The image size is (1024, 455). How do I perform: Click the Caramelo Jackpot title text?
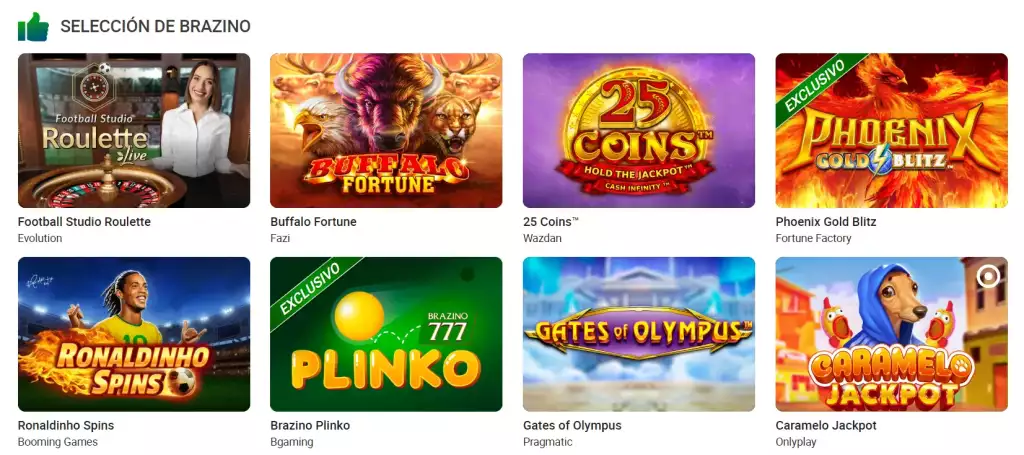pyautogui.click(x=825, y=426)
